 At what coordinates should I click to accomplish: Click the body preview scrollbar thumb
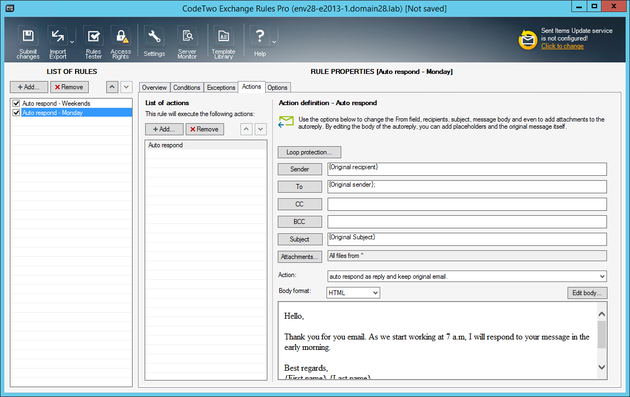[x=601, y=335]
